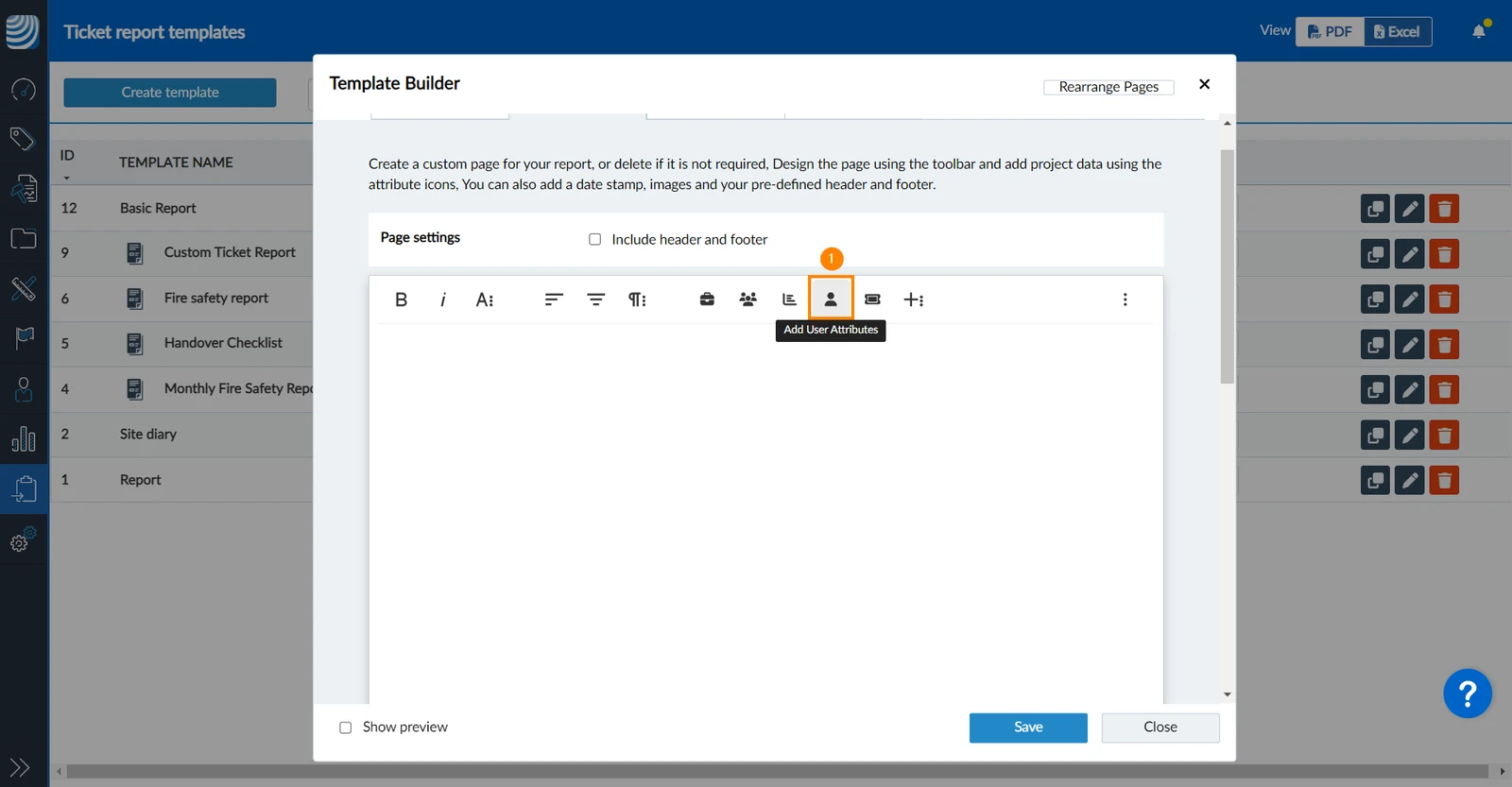Screen dimensions: 1512x787
Task: Open the editor's three-dot more menu
Action: pos(1125,299)
